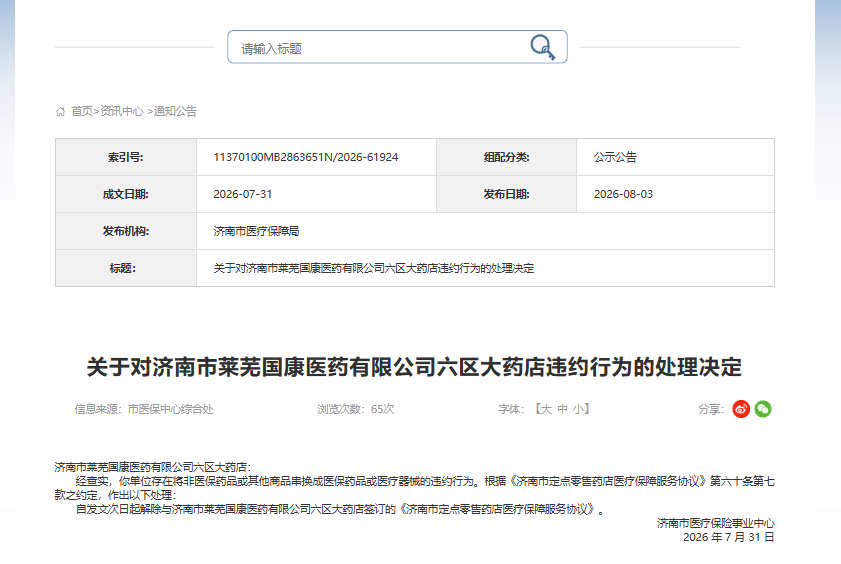
Task: Click 浏览次数：65次 view count
Action: [x=356, y=409]
